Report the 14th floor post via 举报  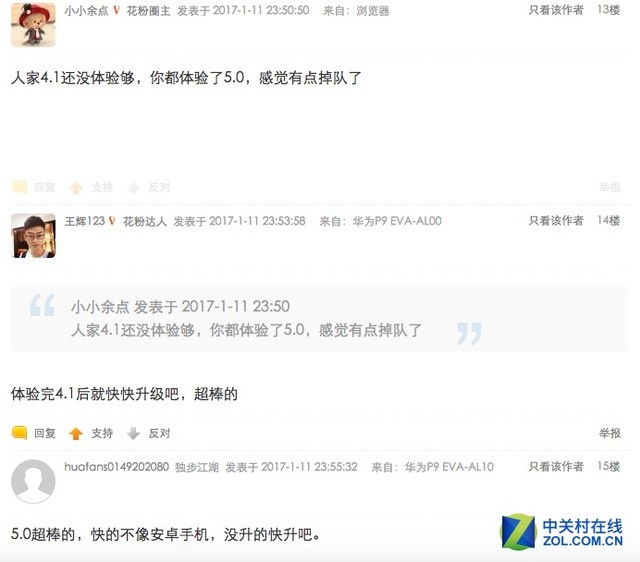pos(610,433)
